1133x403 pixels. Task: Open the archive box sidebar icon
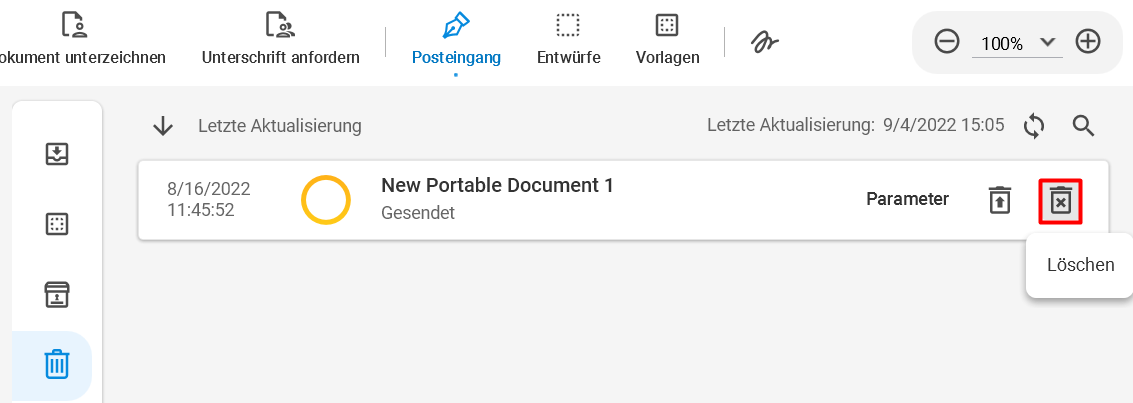(x=57, y=295)
